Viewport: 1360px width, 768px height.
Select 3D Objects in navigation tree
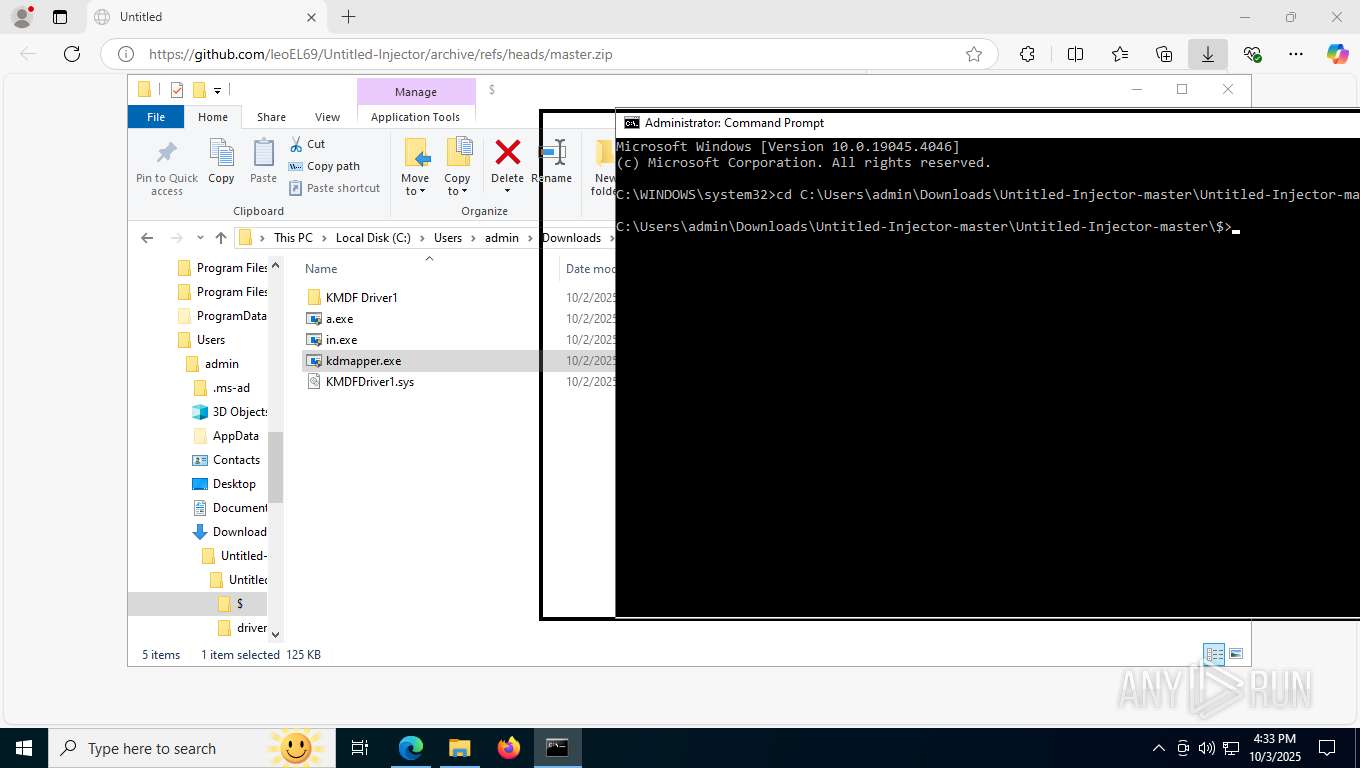click(231, 412)
